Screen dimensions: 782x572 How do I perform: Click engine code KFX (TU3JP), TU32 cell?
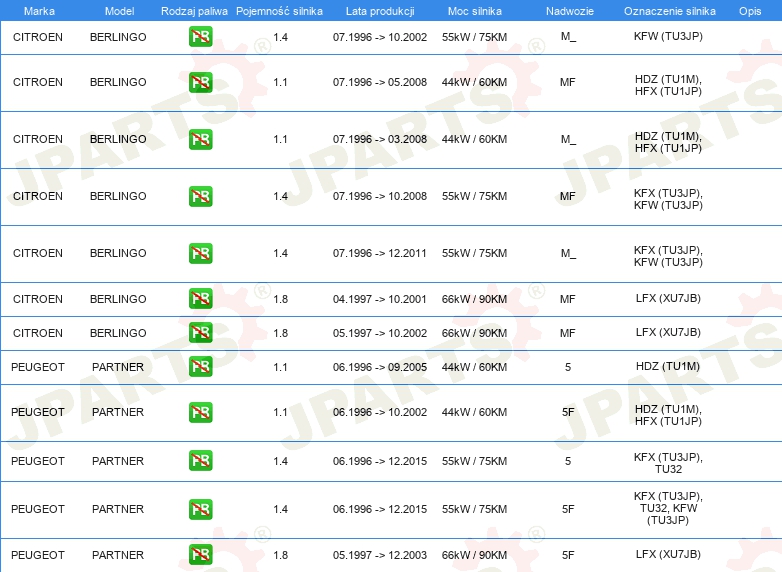[x=668, y=463]
